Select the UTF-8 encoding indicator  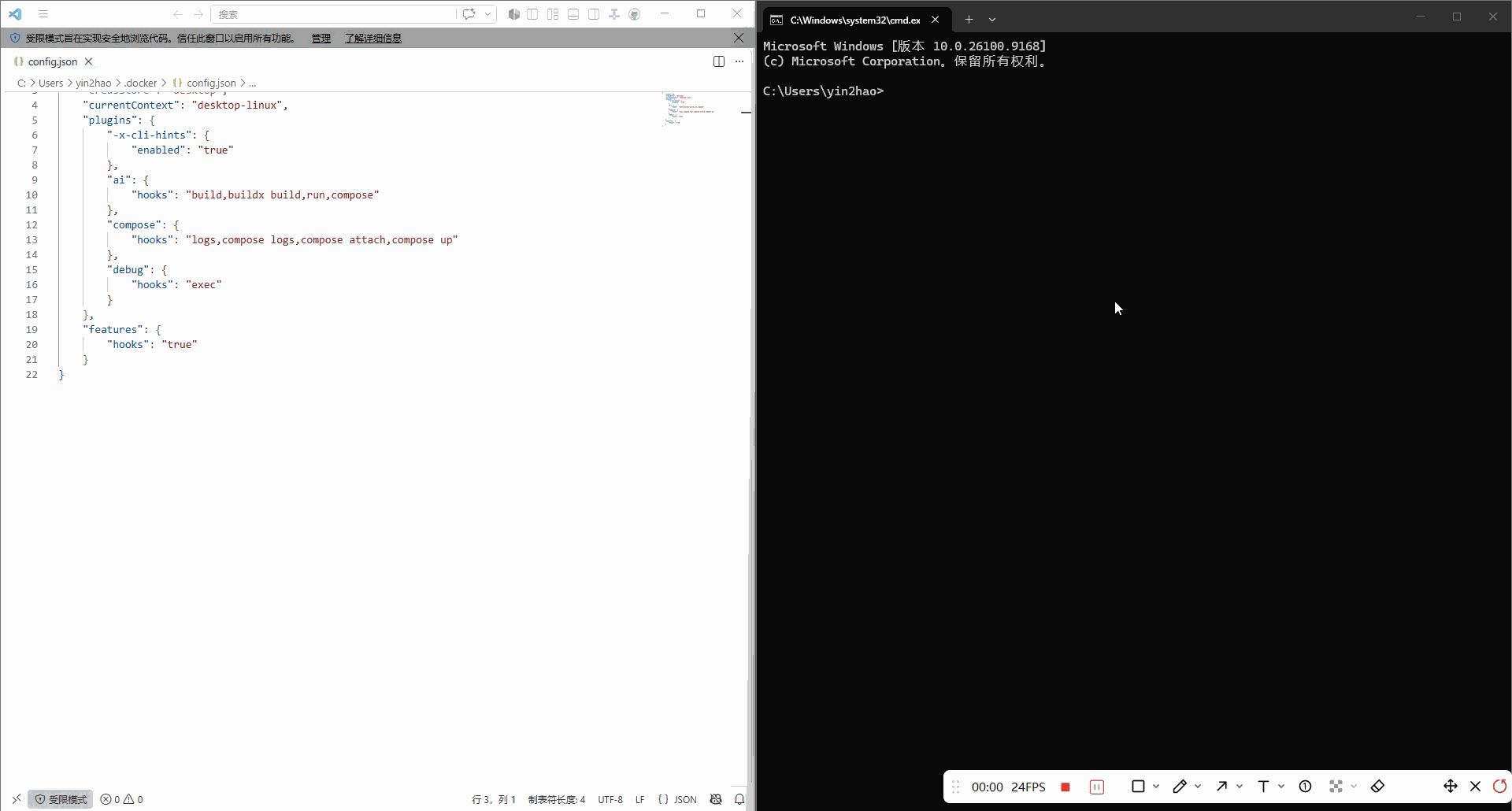[610, 799]
